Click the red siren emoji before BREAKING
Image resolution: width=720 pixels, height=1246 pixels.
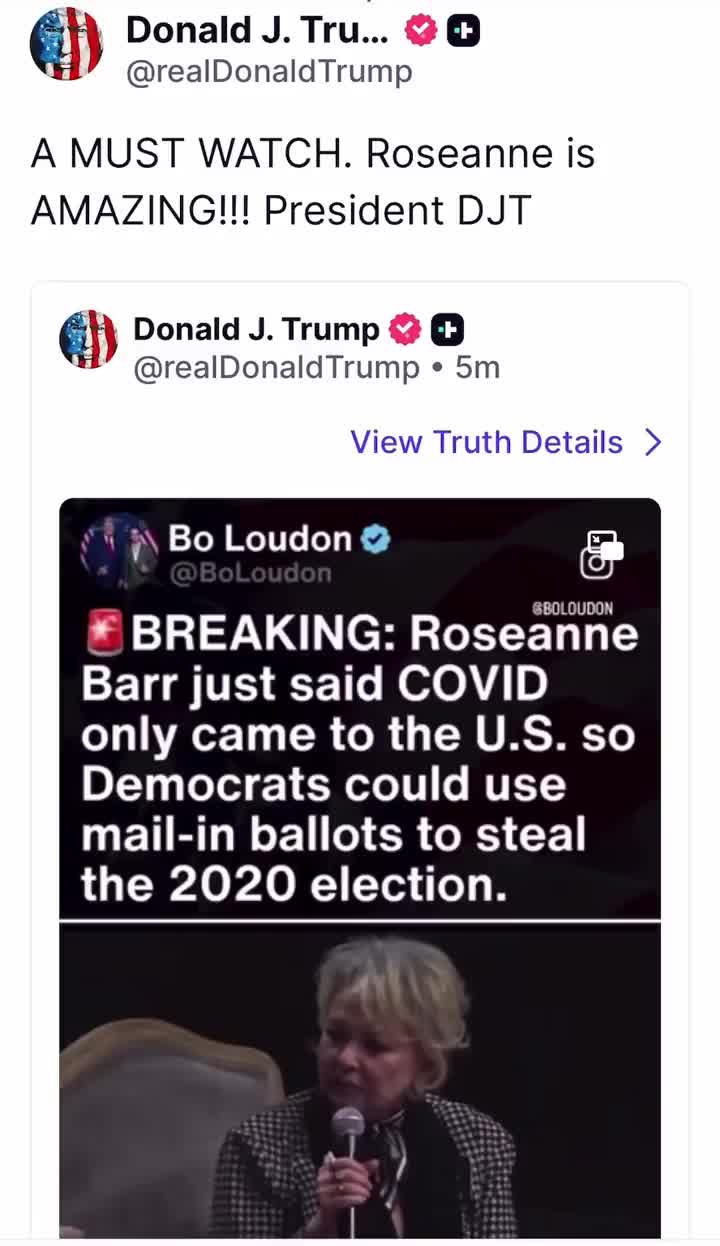pyautogui.click(x=103, y=632)
